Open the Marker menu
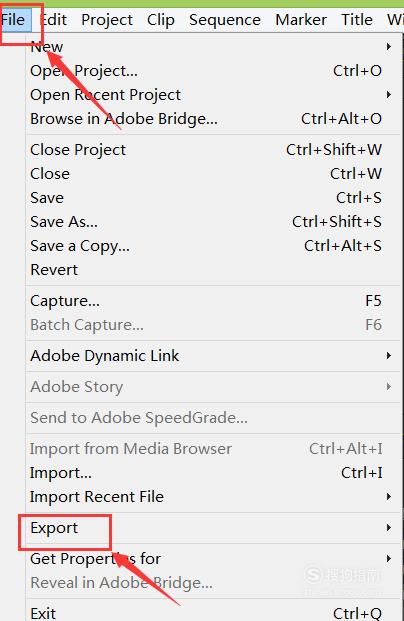This screenshot has width=404, height=621. click(301, 20)
